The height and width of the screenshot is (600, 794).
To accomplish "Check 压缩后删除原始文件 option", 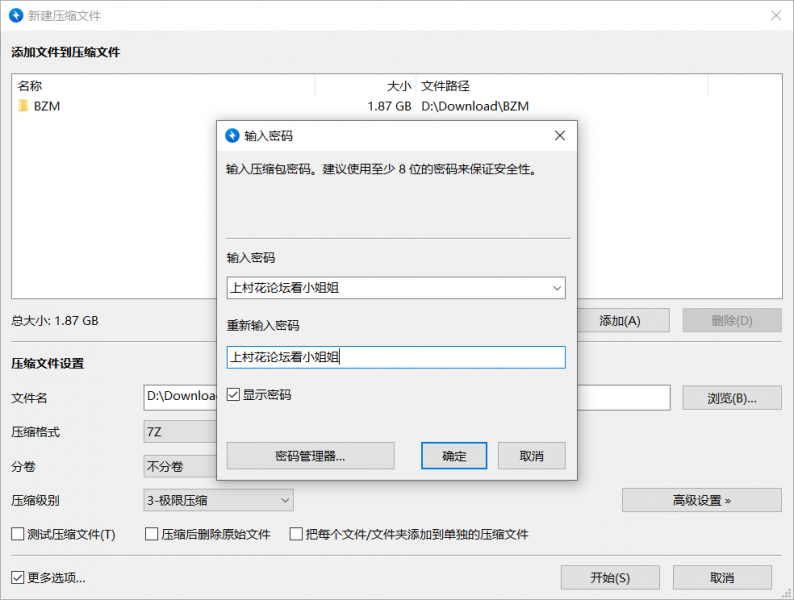I will coord(152,534).
